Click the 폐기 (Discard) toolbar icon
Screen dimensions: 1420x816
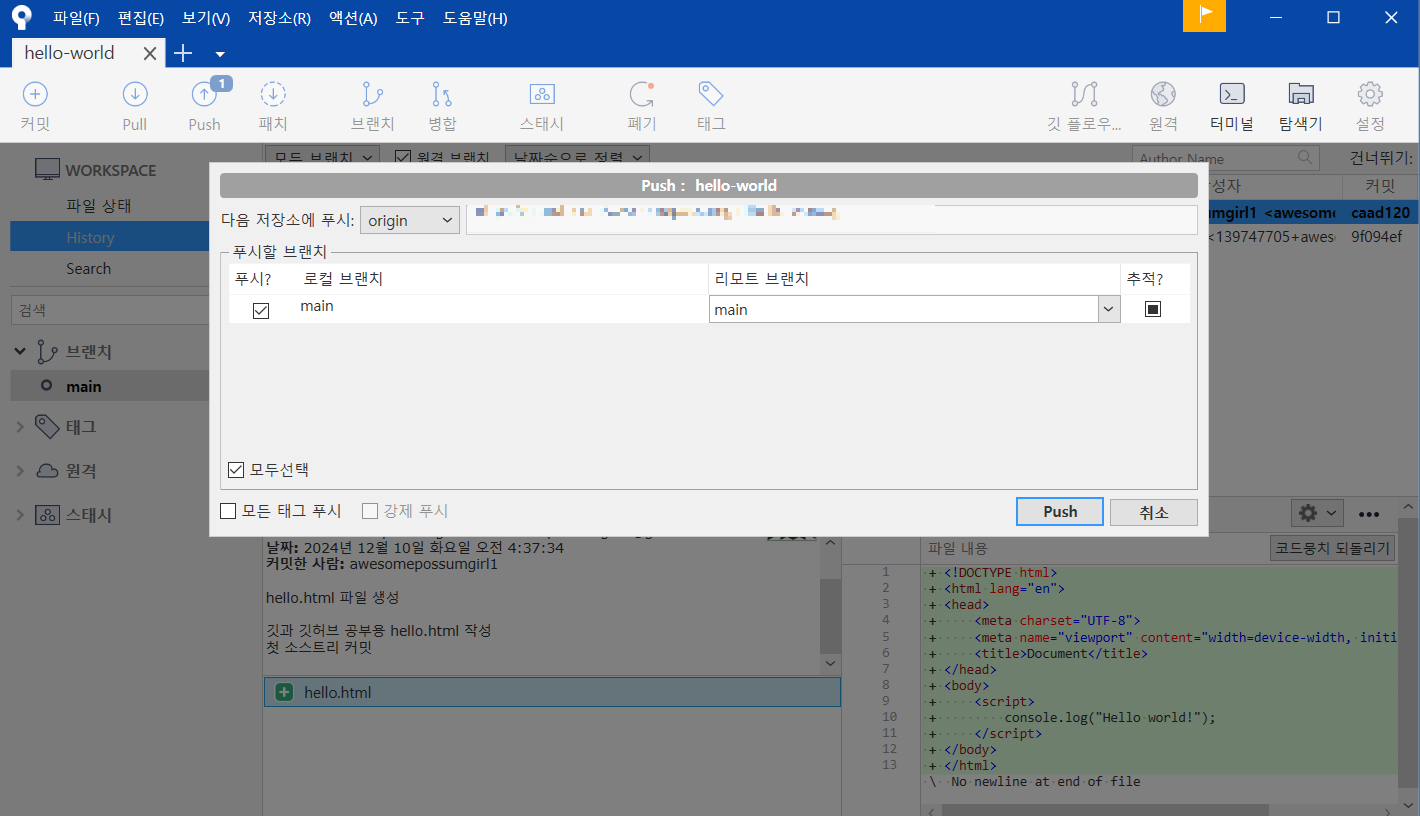[641, 95]
